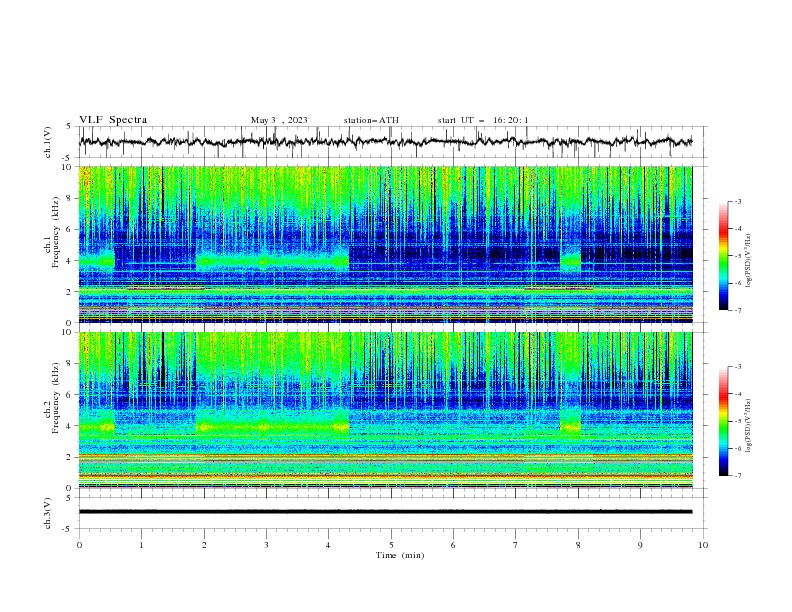Viewport: 792px width, 612px height.
Task: Click time axis tick label "1"
Action: click(x=141, y=545)
